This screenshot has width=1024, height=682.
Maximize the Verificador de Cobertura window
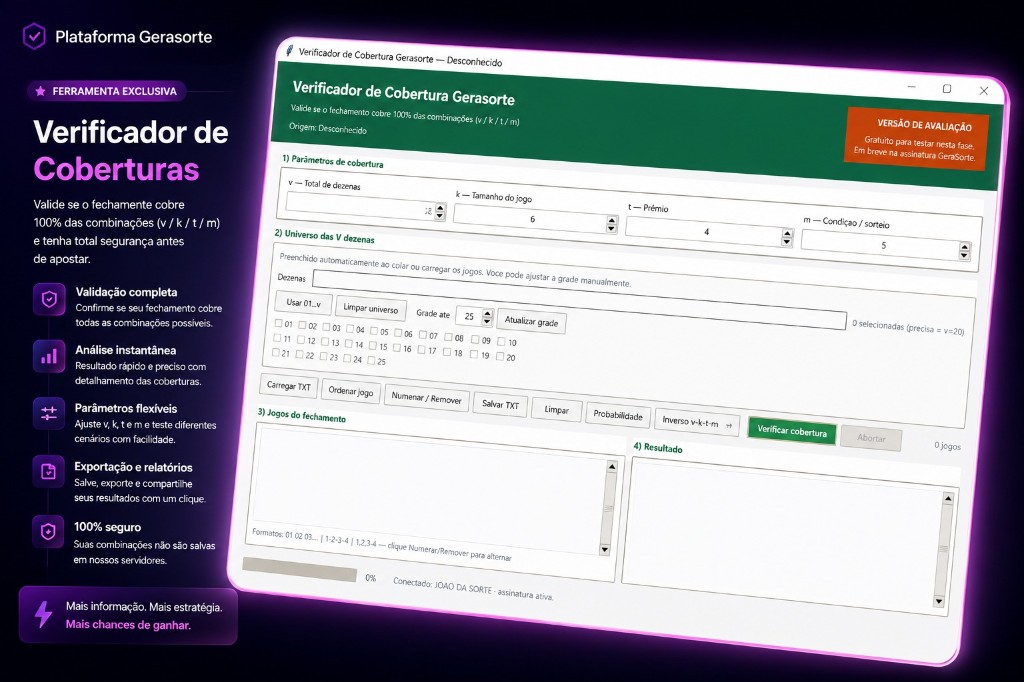(947, 88)
